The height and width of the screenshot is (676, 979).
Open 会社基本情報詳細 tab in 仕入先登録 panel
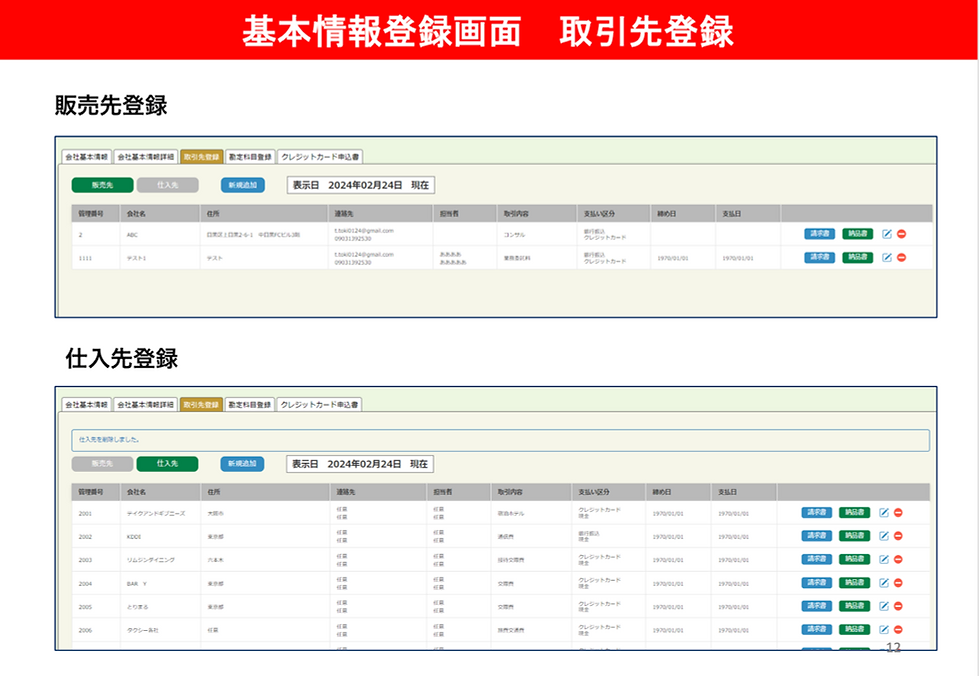point(146,404)
